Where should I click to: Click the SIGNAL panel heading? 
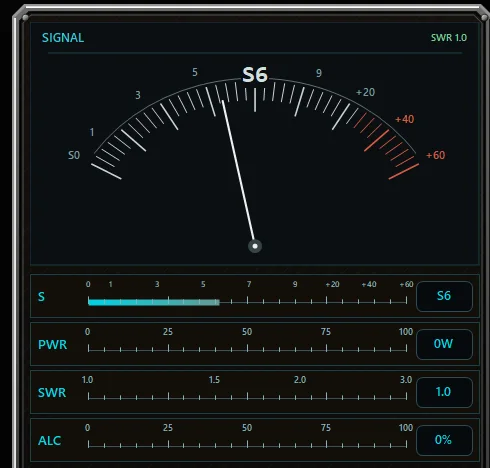(x=63, y=38)
